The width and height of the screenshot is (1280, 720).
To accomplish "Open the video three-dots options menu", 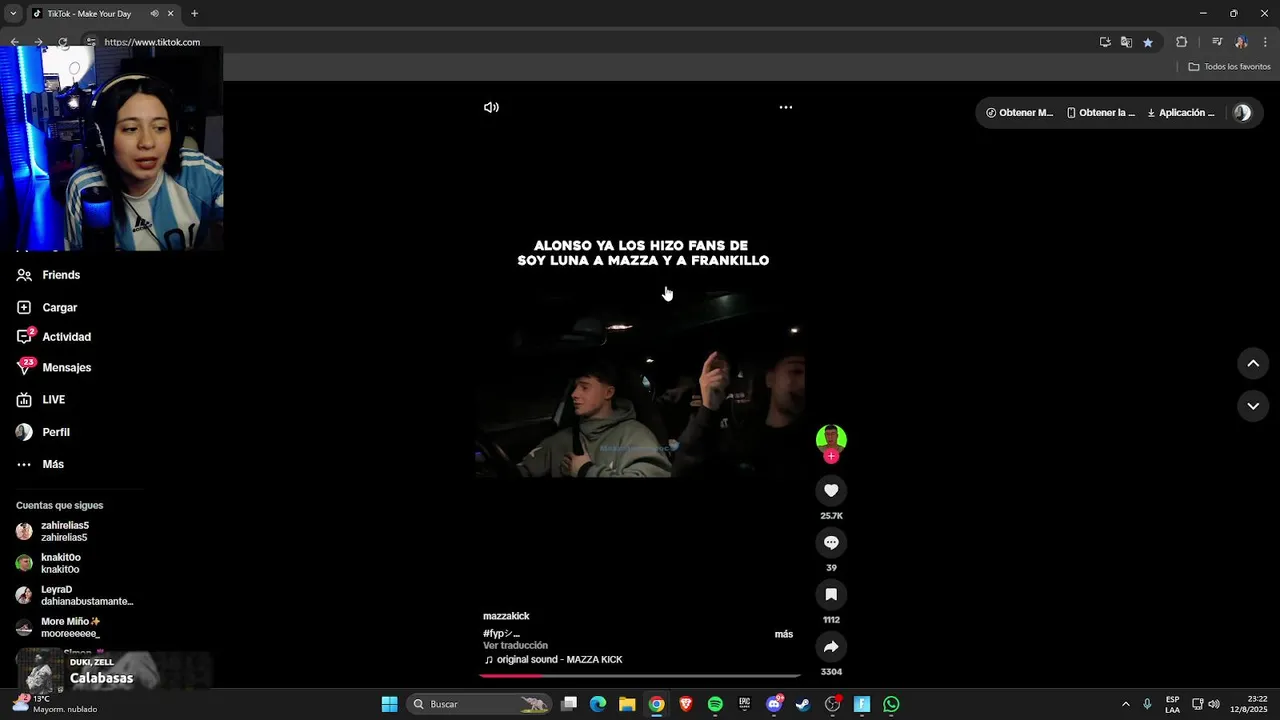I will [x=786, y=107].
